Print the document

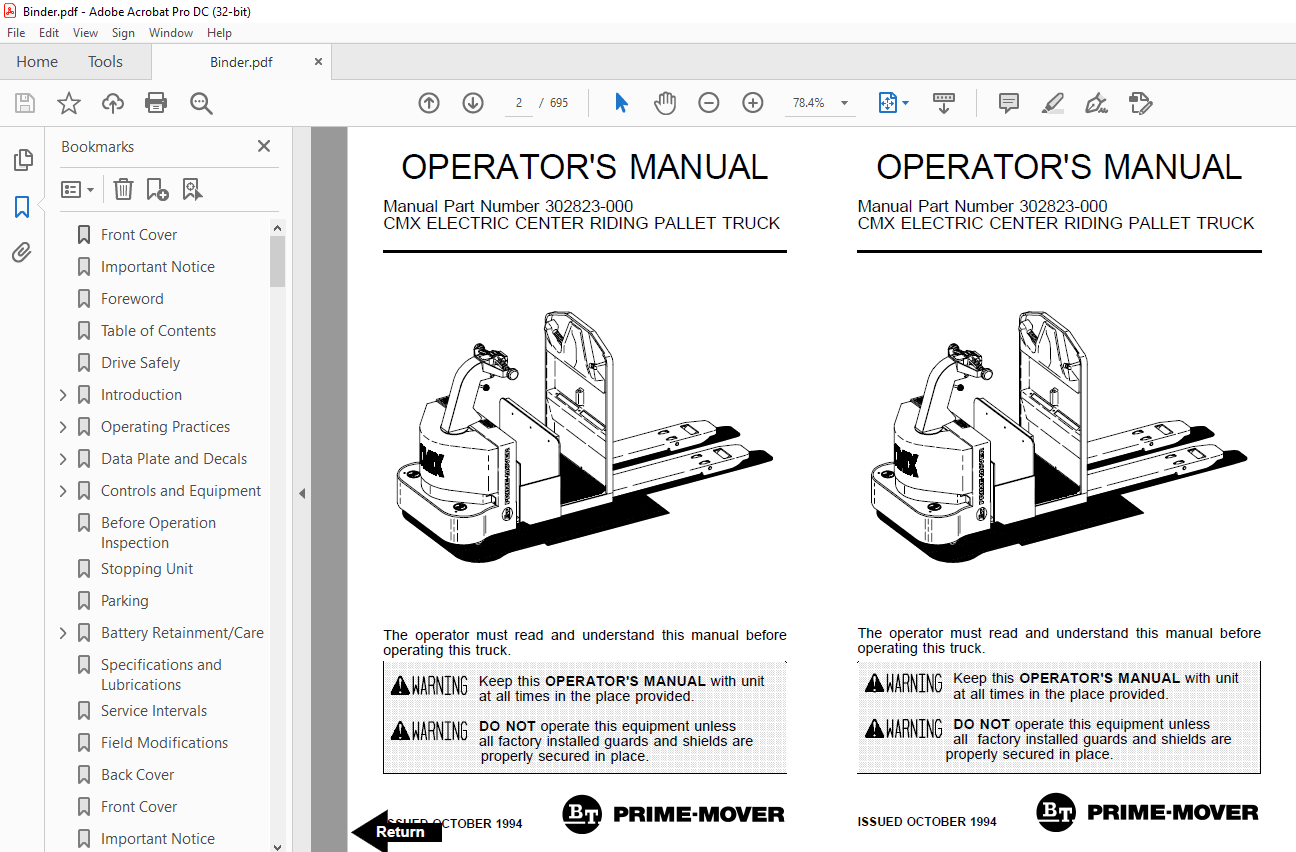coord(156,103)
